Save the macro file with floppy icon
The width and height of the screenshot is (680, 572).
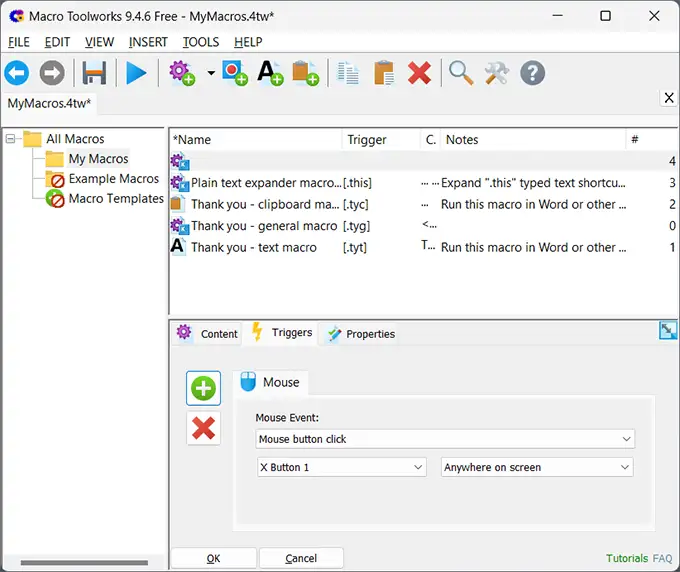click(x=94, y=73)
